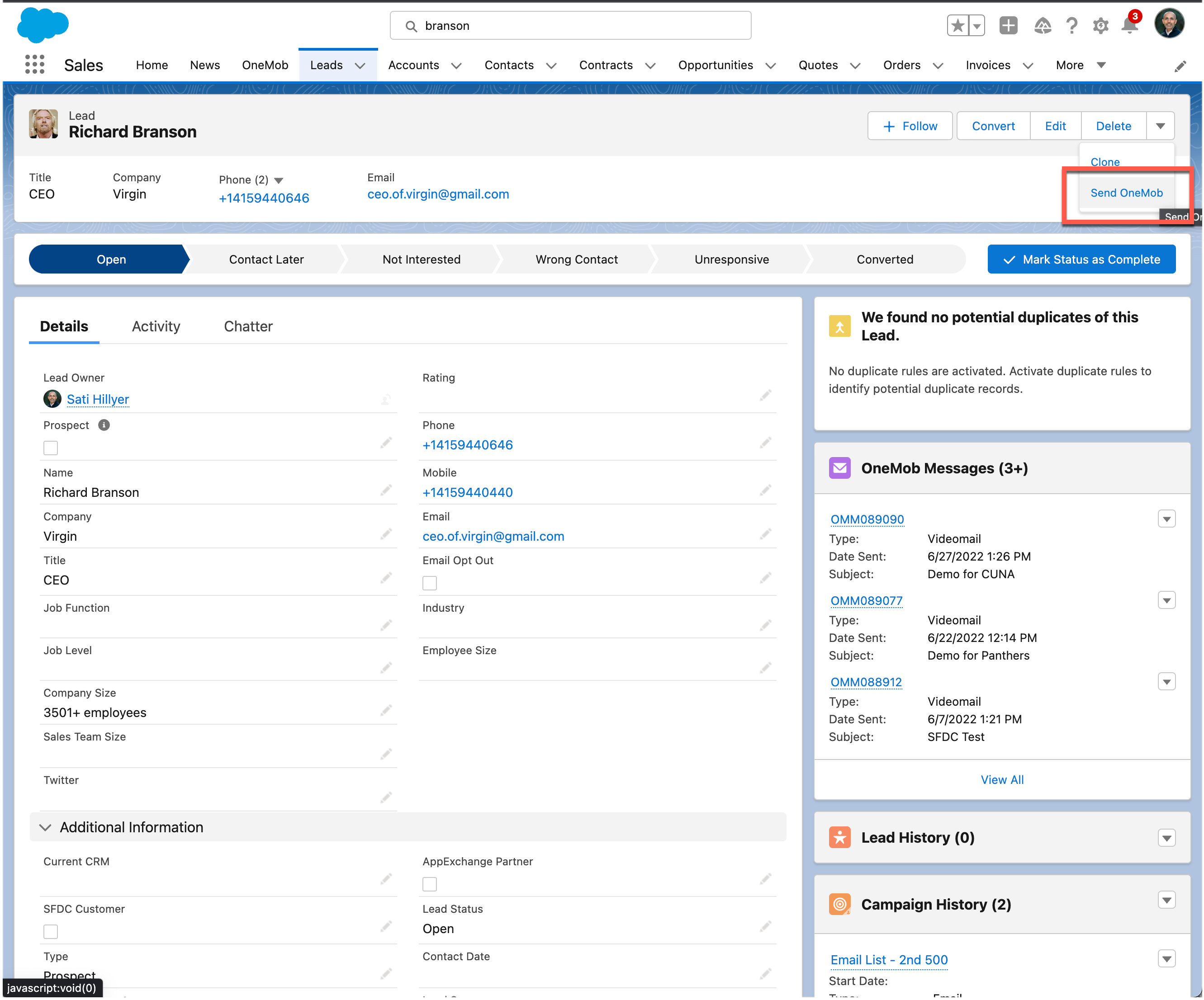
Task: Click the OneMob Messages envelope icon
Action: click(x=839, y=468)
